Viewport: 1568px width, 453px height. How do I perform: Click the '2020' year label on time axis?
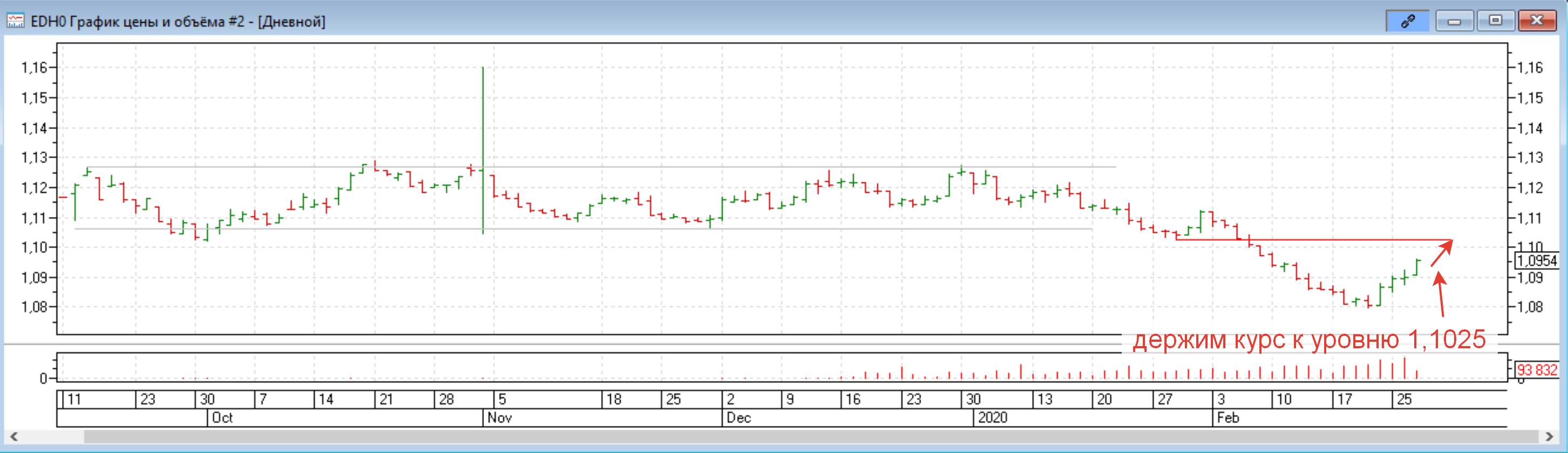992,418
